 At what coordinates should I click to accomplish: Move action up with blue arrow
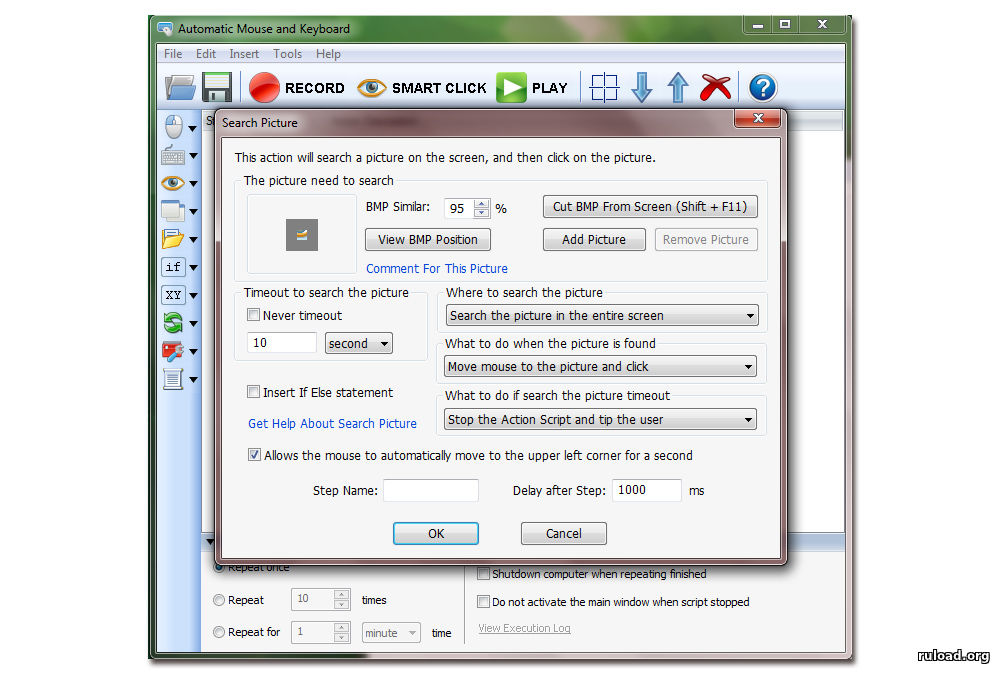678,87
